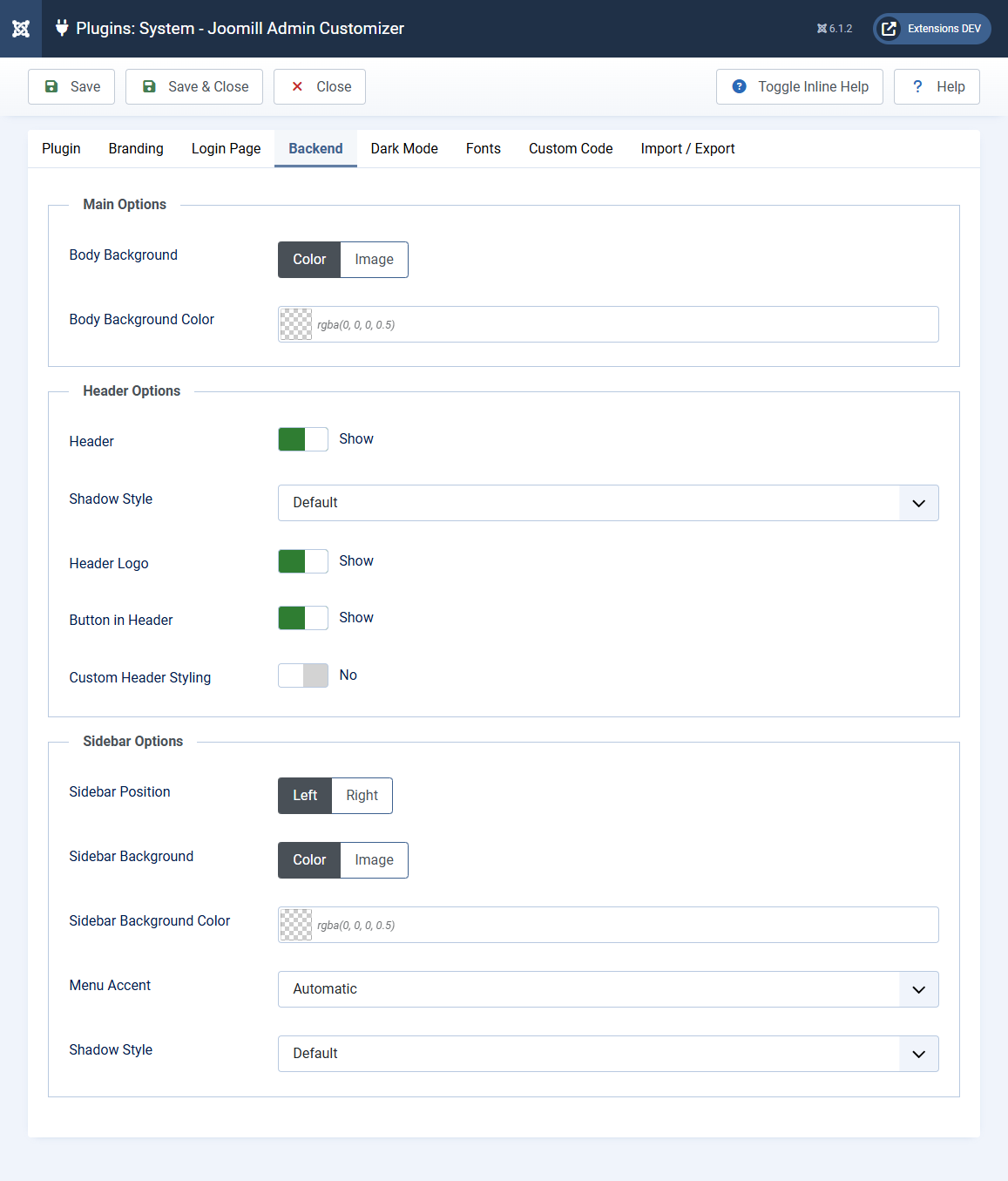Switch to the Branding tab
The height and width of the screenshot is (1181, 1008).
point(136,148)
